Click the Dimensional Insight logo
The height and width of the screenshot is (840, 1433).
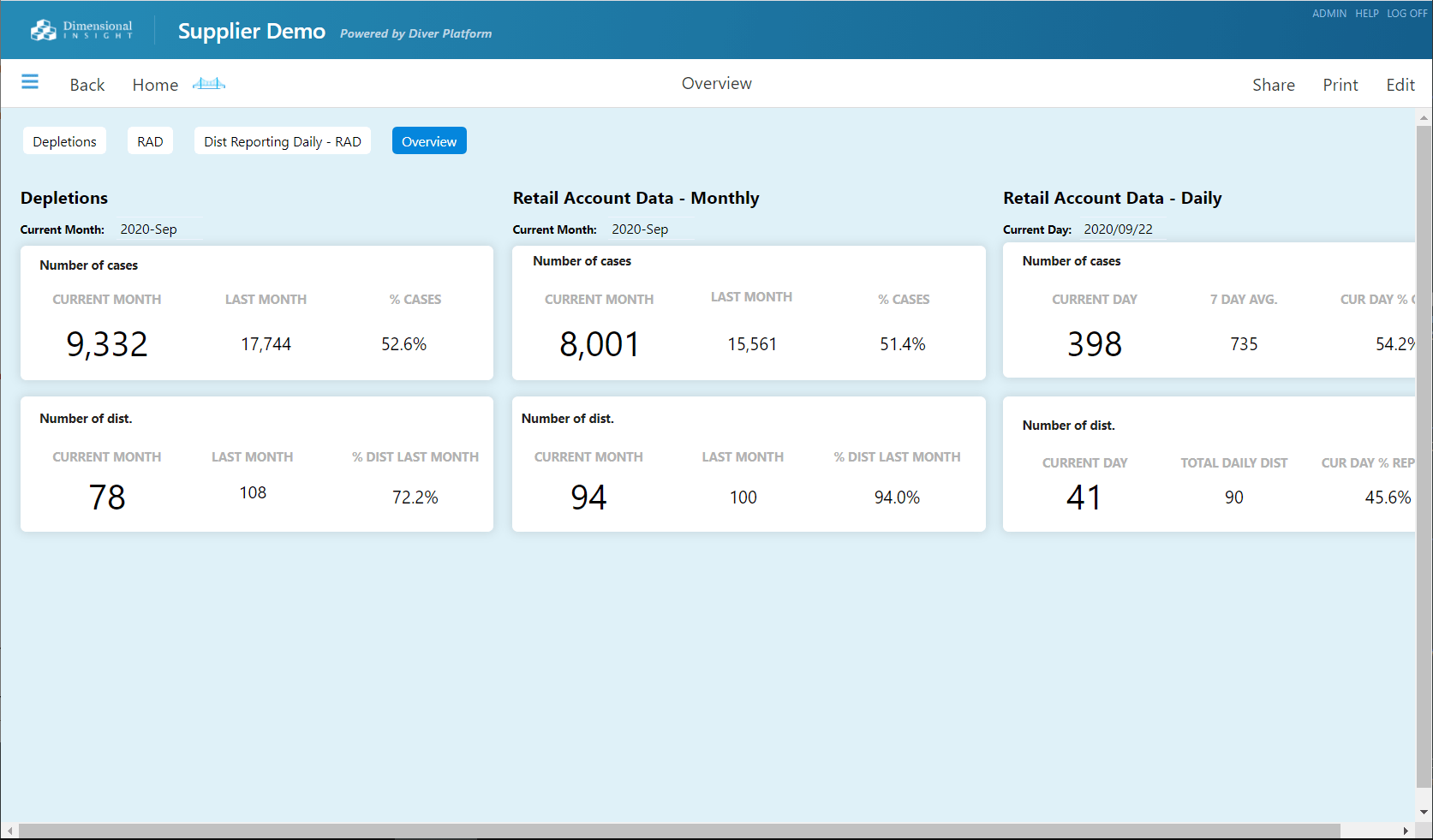[81, 30]
